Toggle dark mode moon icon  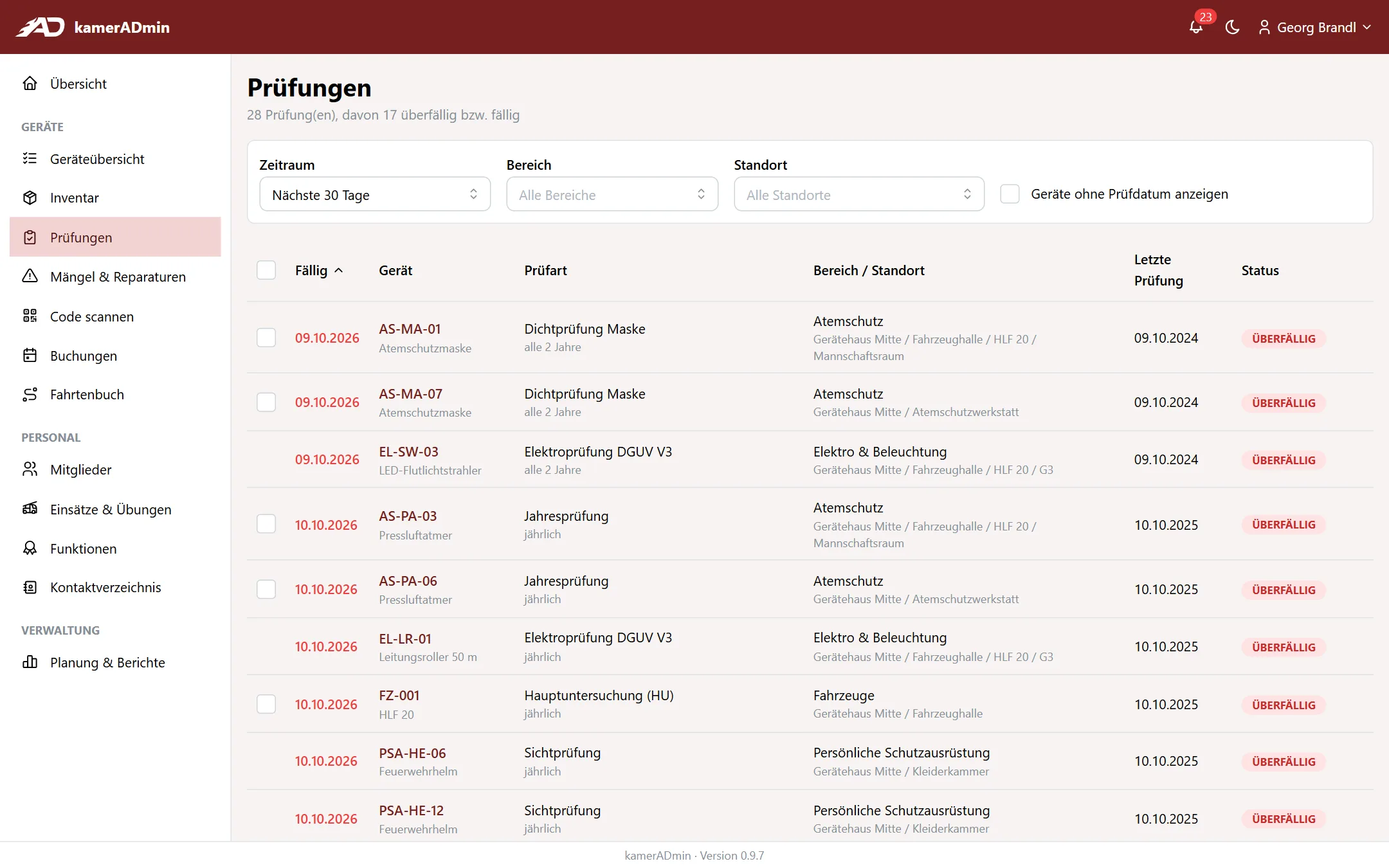pos(1232,27)
